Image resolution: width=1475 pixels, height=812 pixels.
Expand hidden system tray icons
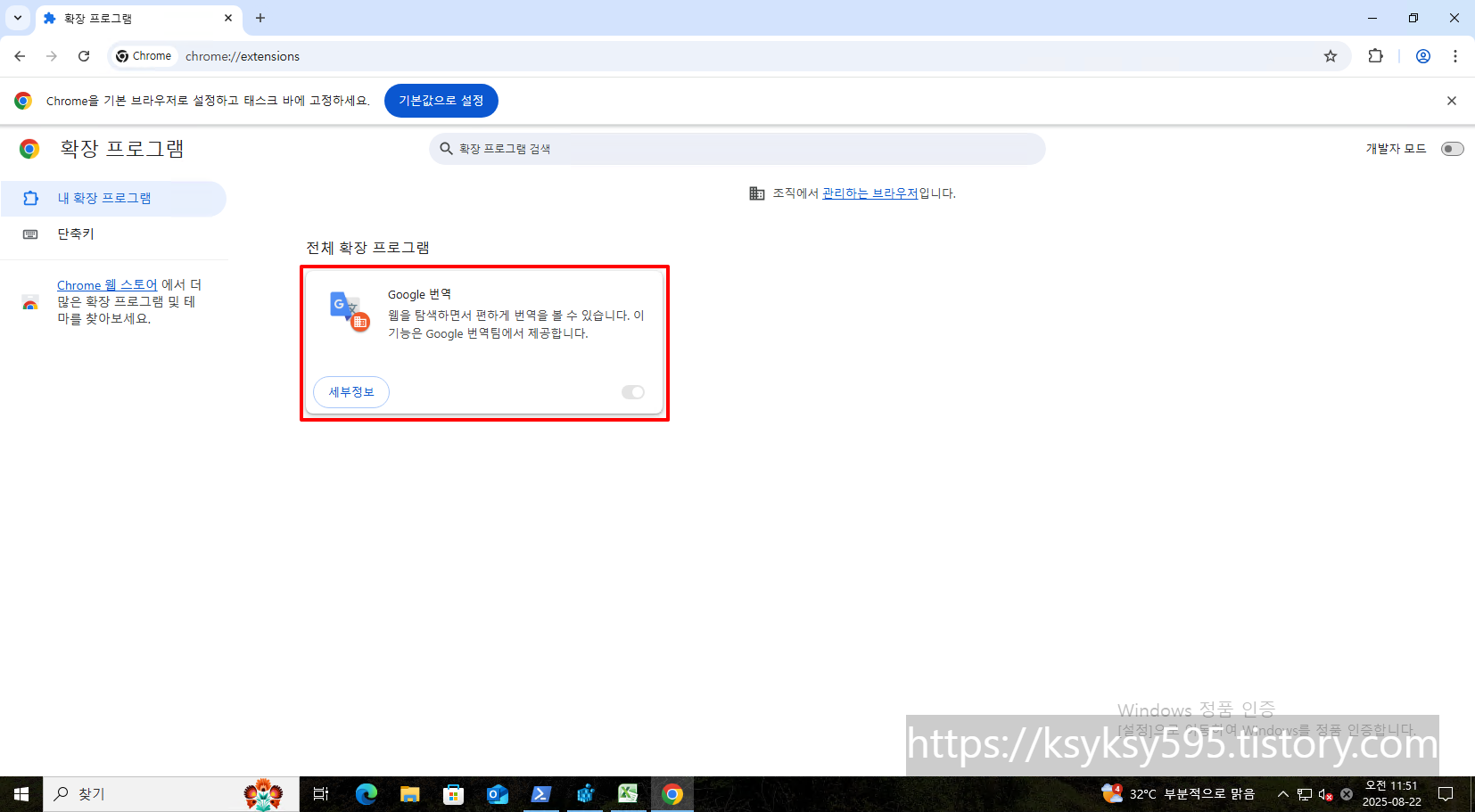click(1282, 794)
